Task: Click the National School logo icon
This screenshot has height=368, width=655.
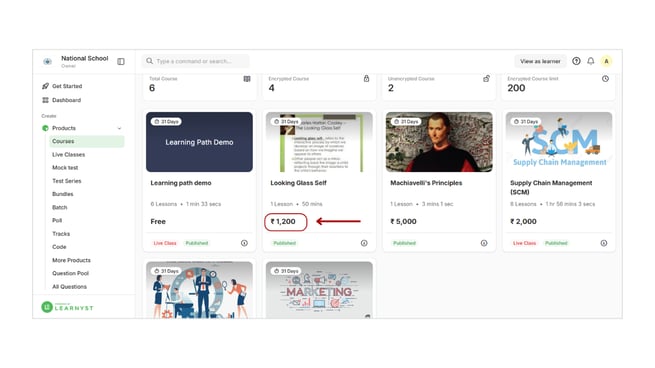Action: (48, 61)
